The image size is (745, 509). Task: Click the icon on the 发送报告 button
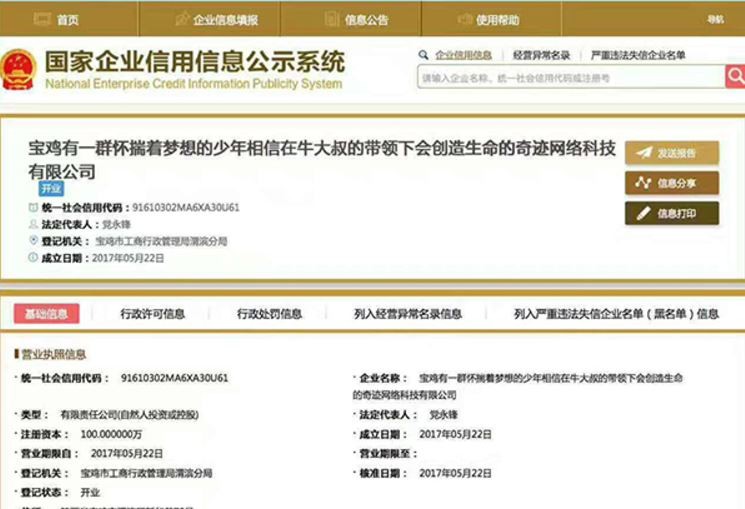[x=642, y=153]
